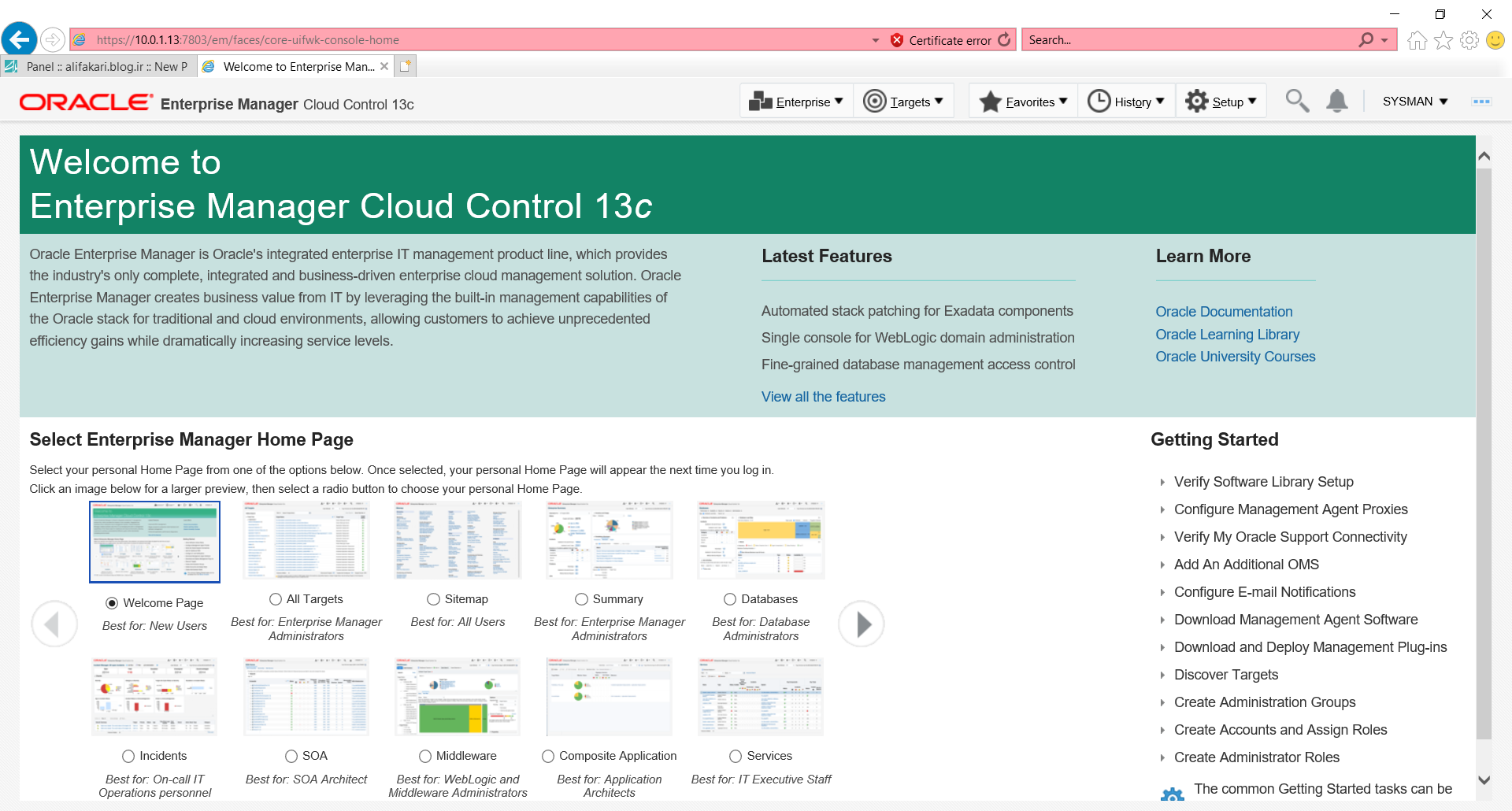Open Configure E-mail Notifications task
1512x811 pixels.
click(x=1265, y=592)
